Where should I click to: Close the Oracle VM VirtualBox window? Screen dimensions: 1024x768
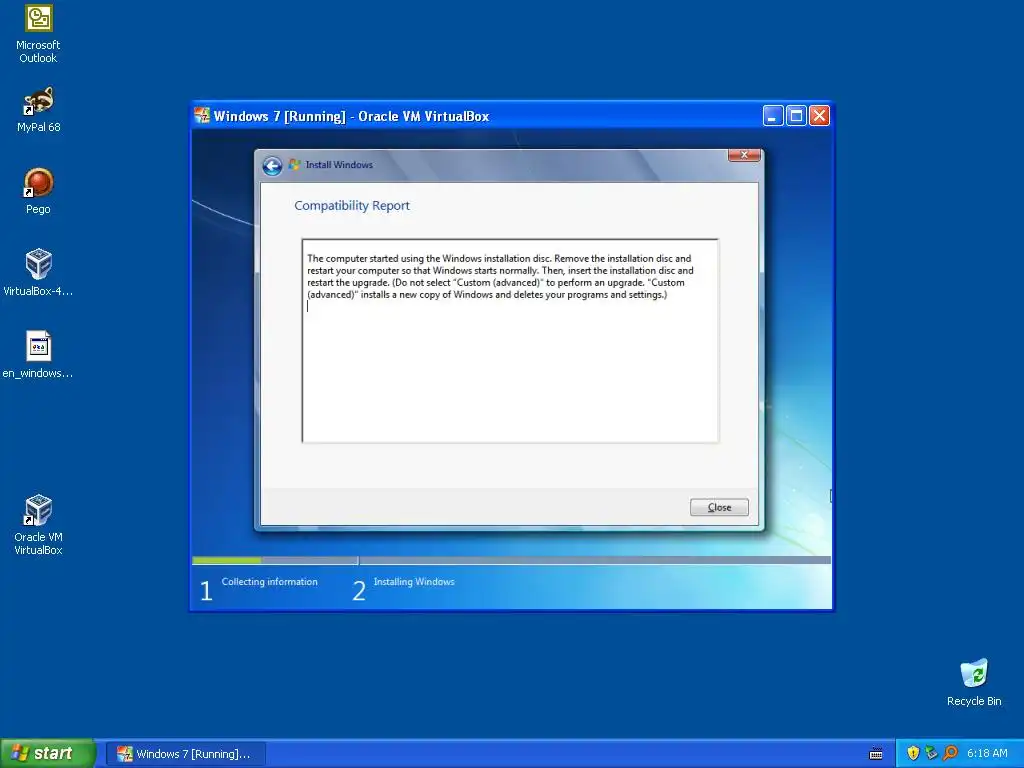point(819,116)
